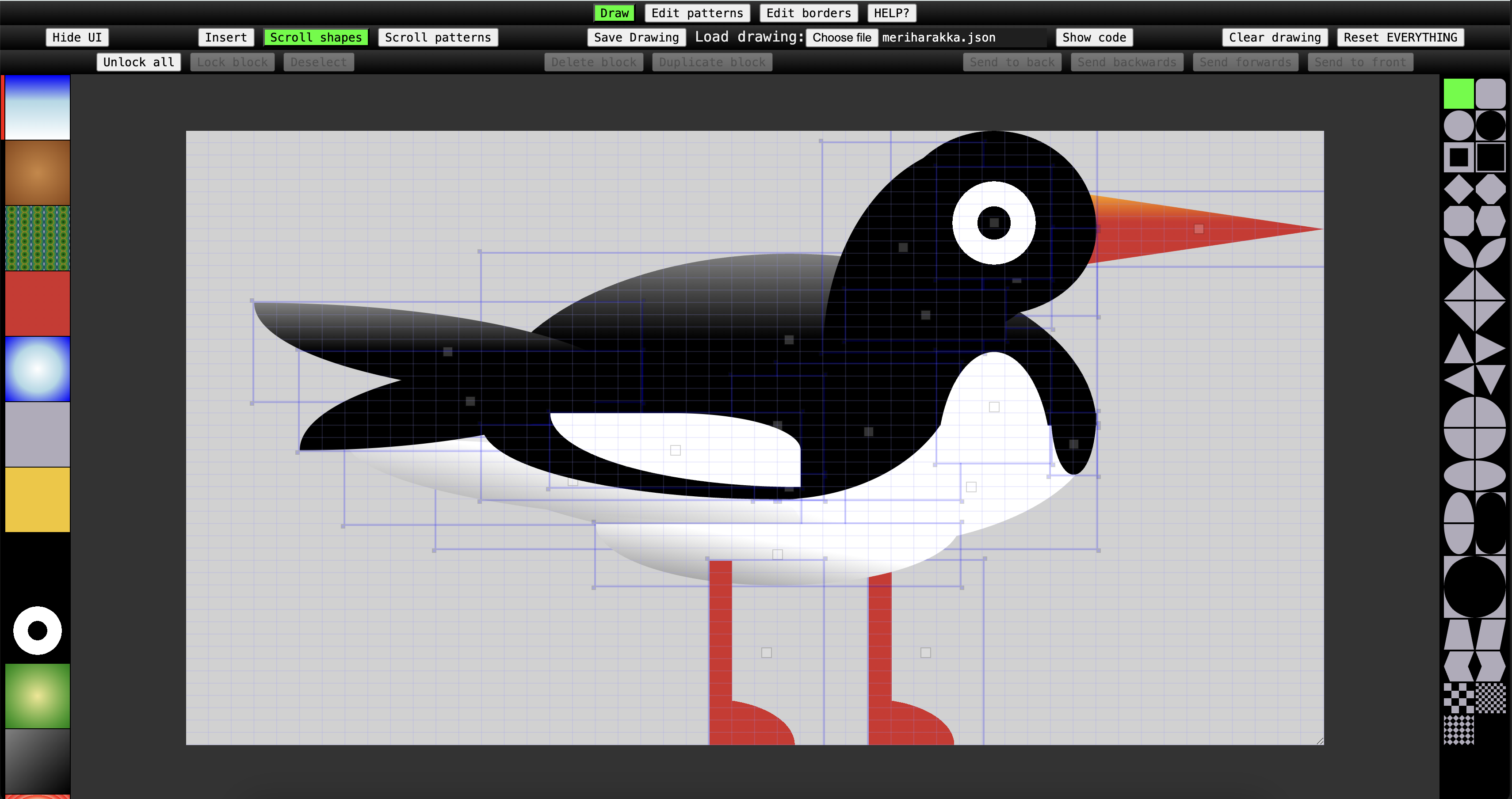Pick the yellow pattern swatch
The width and height of the screenshot is (1512, 799).
tap(38, 499)
